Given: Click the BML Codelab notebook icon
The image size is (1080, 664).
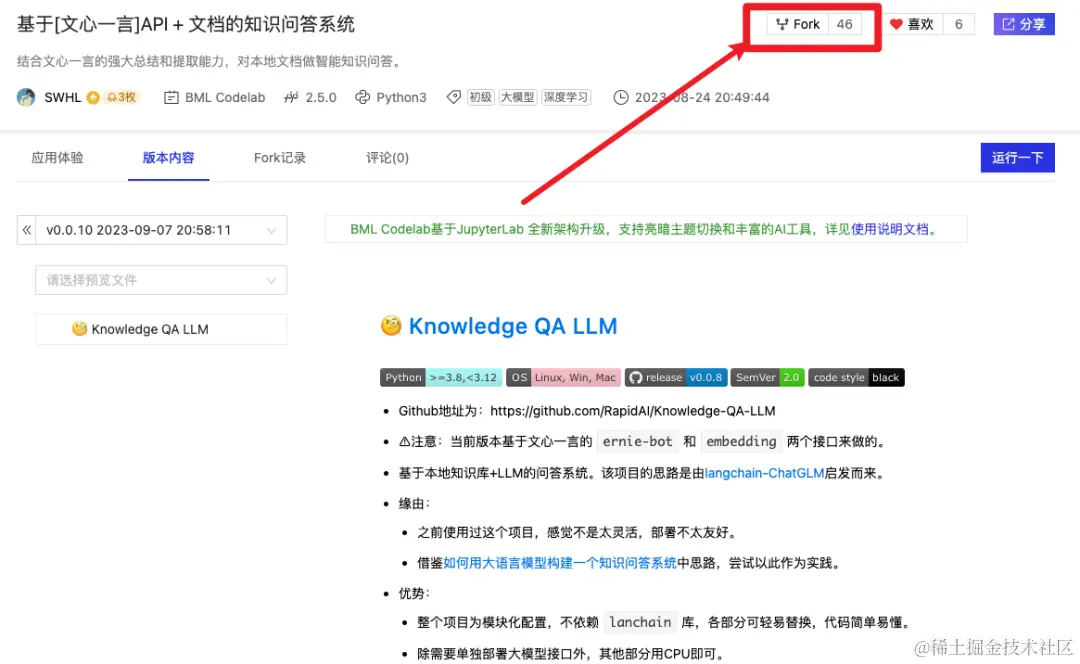Looking at the screenshot, I should [171, 98].
